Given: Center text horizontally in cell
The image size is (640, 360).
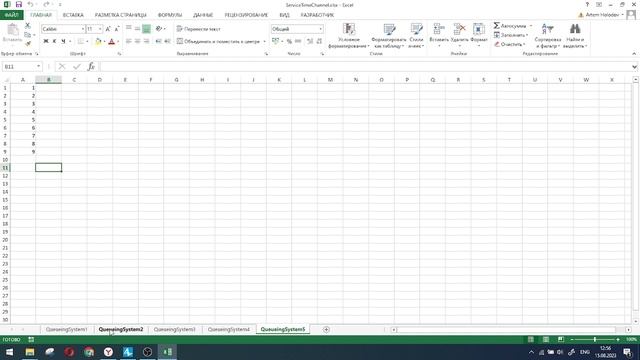Looking at the screenshot, I should (x=138, y=41).
